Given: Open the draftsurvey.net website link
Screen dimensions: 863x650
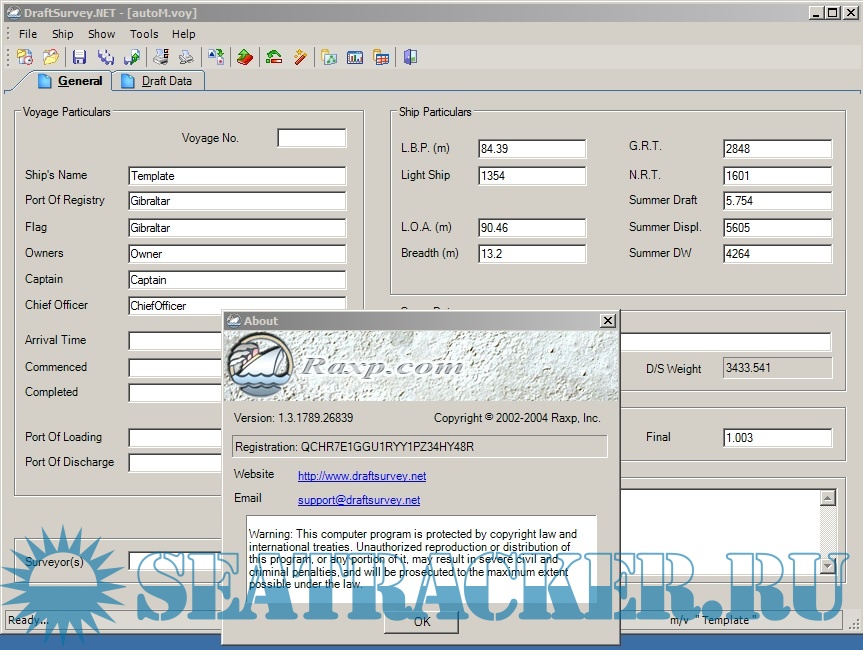Looking at the screenshot, I should click(x=362, y=476).
